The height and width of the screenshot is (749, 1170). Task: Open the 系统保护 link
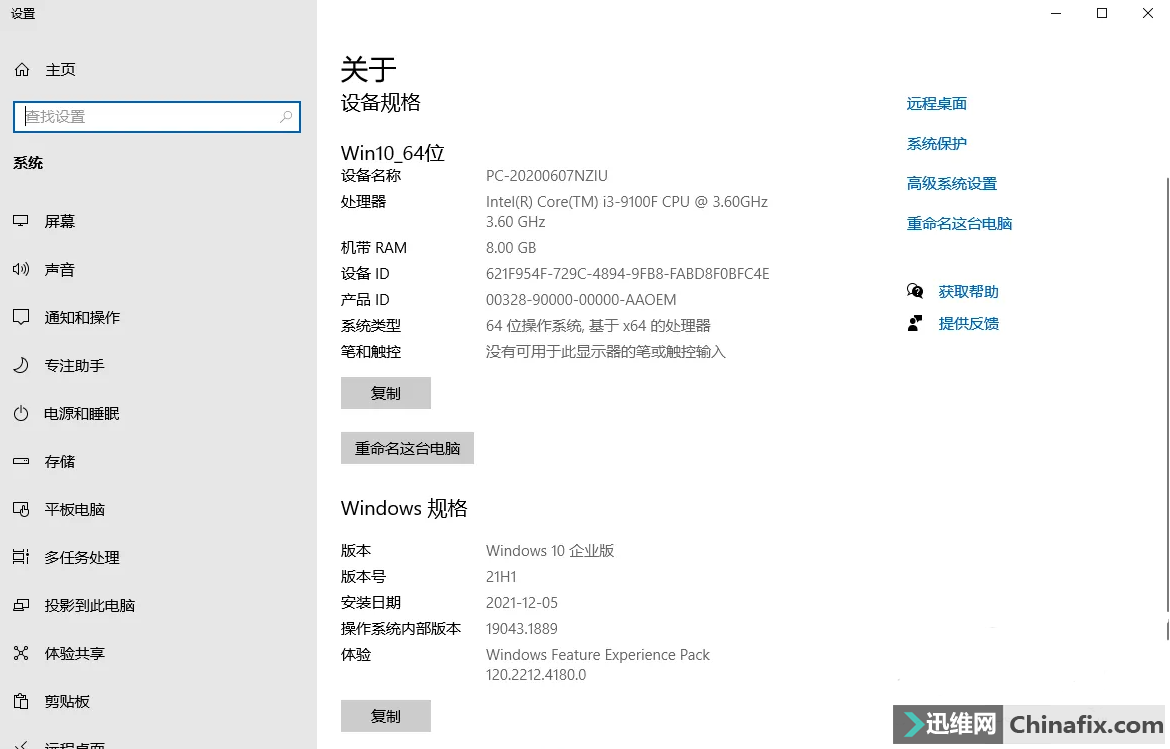click(936, 143)
